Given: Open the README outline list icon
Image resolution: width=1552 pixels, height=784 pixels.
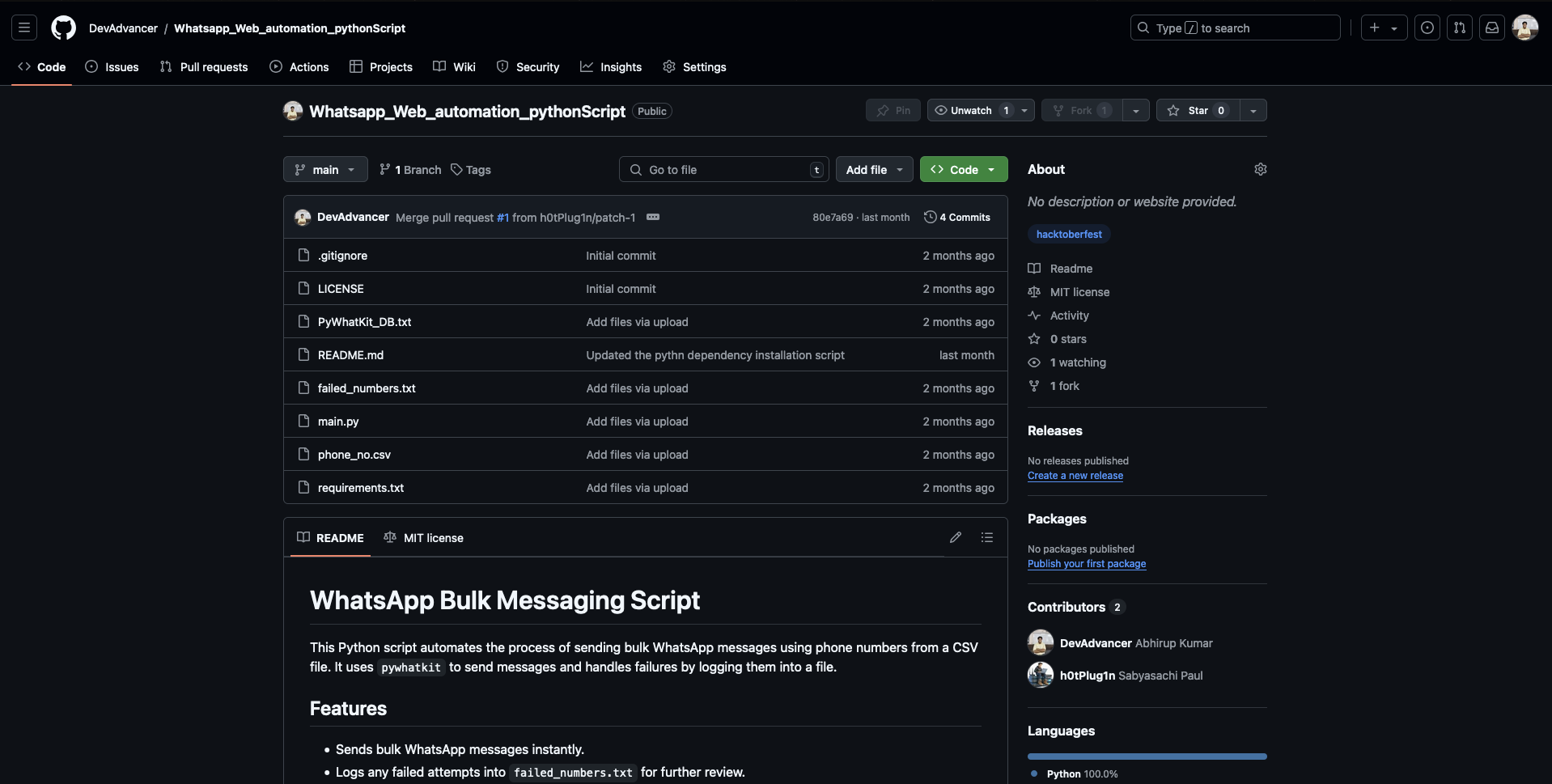Looking at the screenshot, I should (x=987, y=537).
